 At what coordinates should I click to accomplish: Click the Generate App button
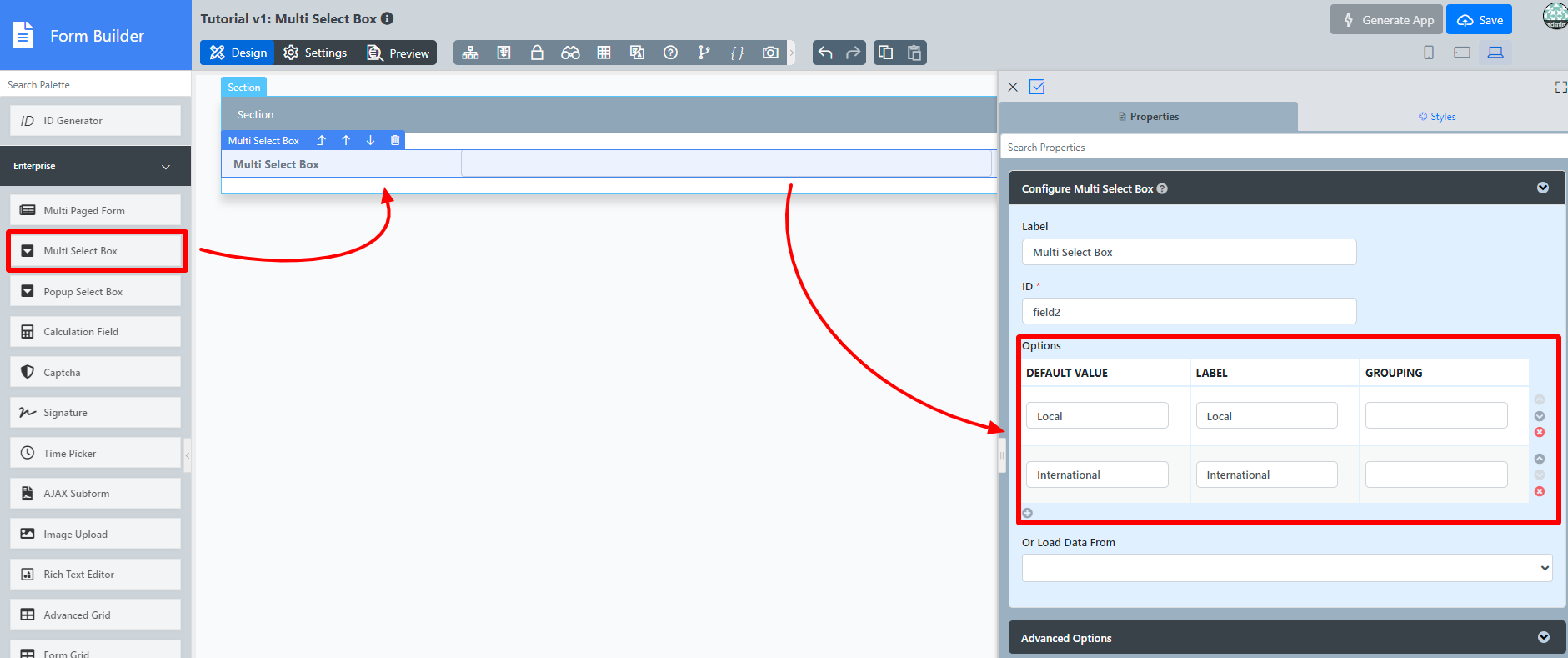1388,20
